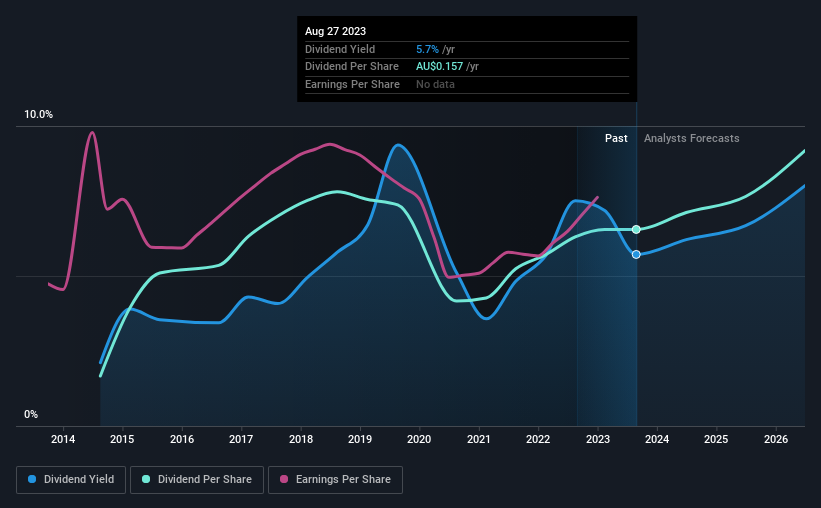Click the teal dot in Dividend Per Share legend

pyautogui.click(x=146, y=479)
